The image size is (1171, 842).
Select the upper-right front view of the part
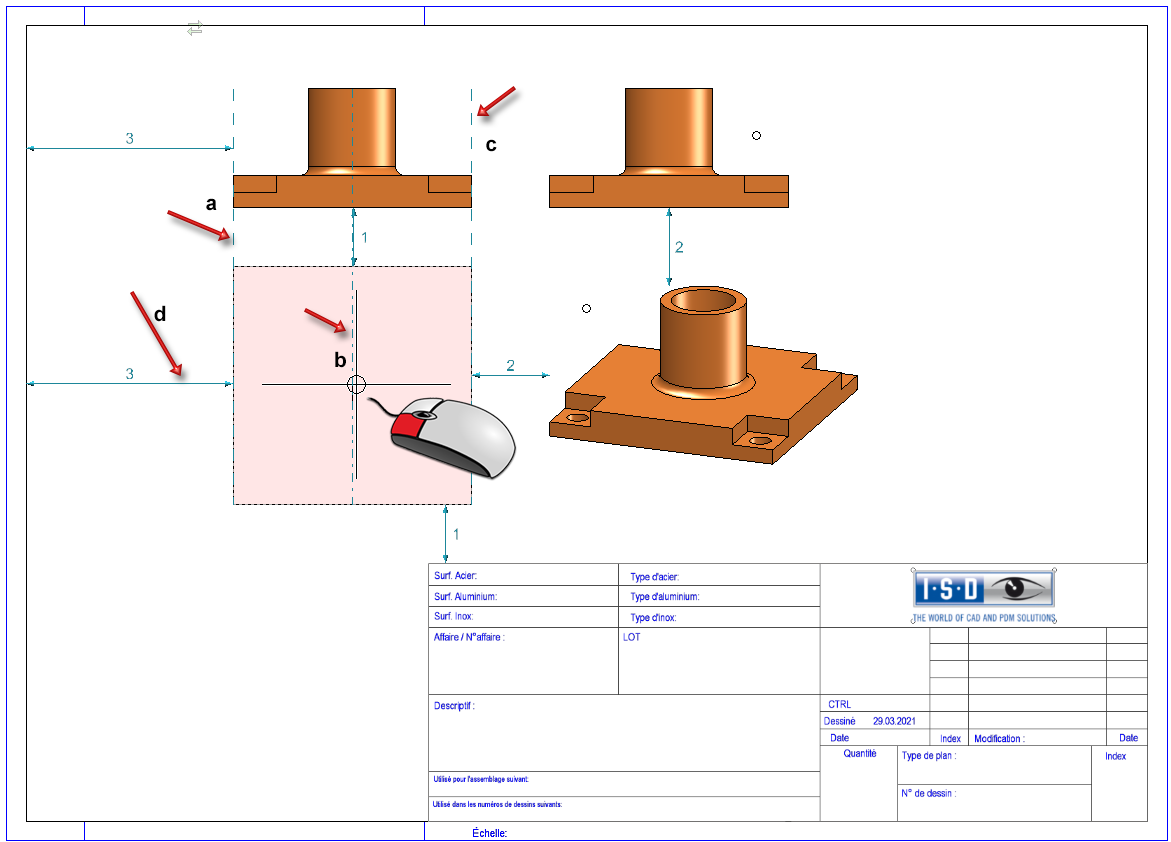coord(669,148)
